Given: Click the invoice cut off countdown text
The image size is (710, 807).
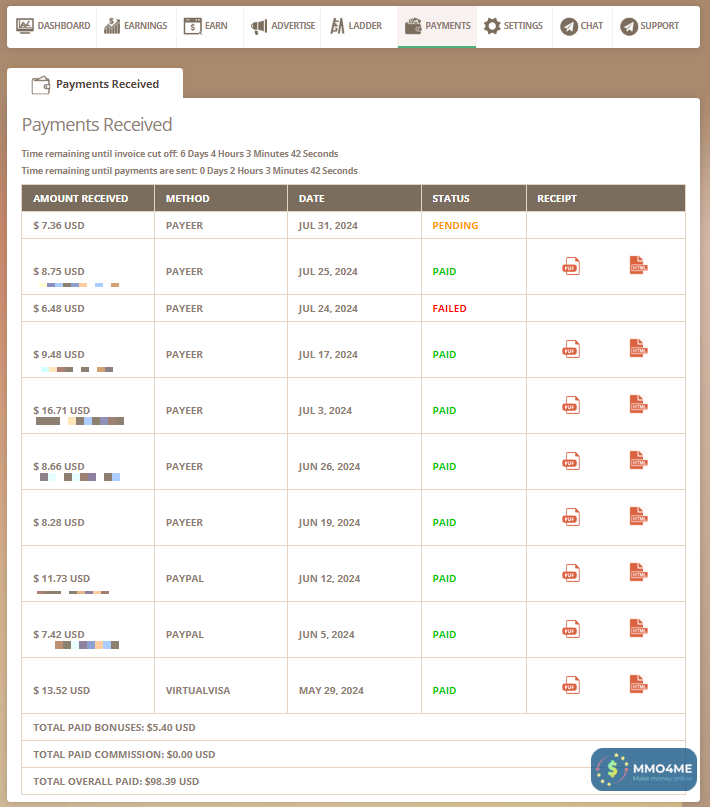Looking at the screenshot, I should (180, 153).
